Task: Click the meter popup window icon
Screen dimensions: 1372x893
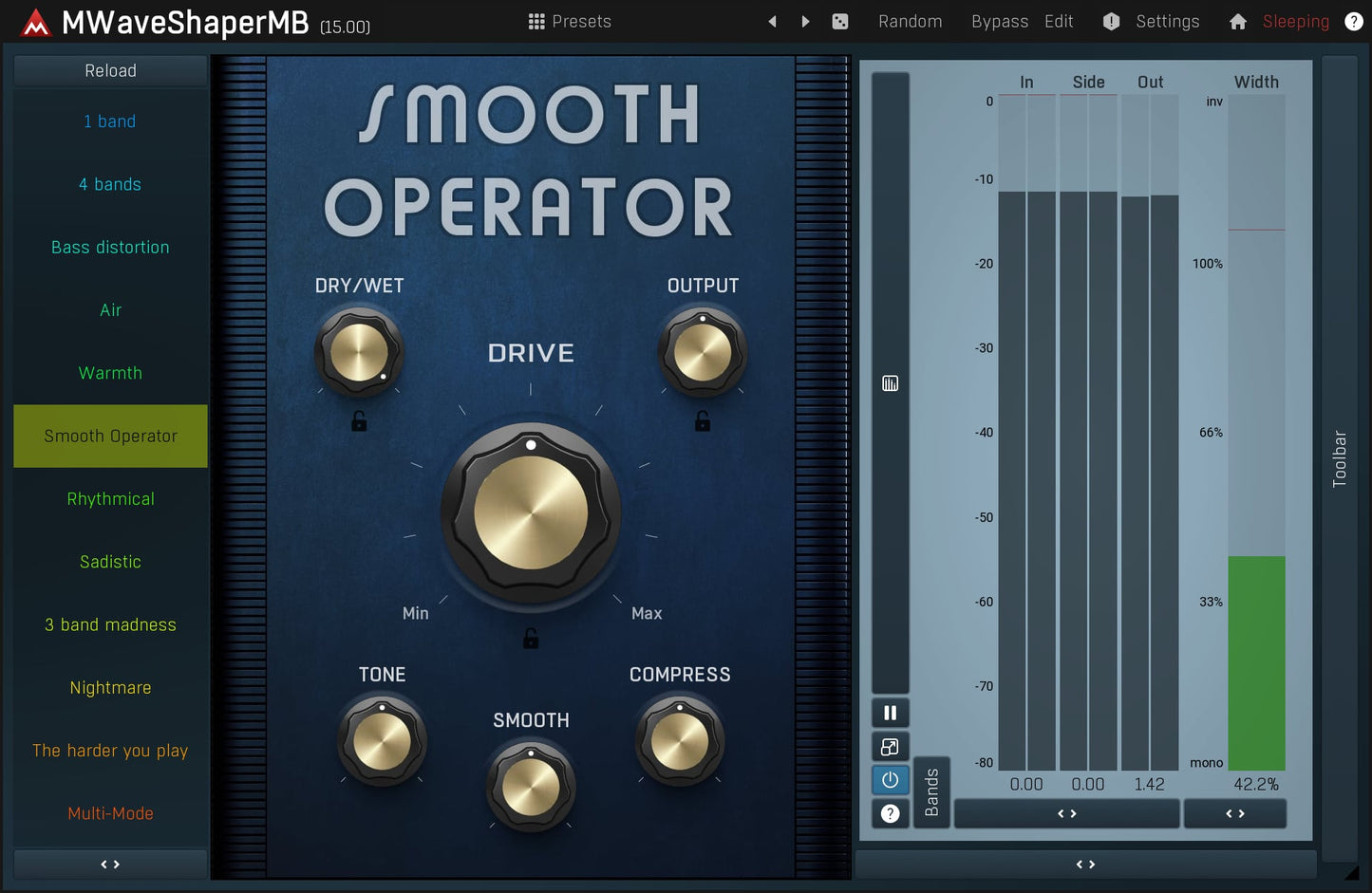Action: [x=890, y=747]
